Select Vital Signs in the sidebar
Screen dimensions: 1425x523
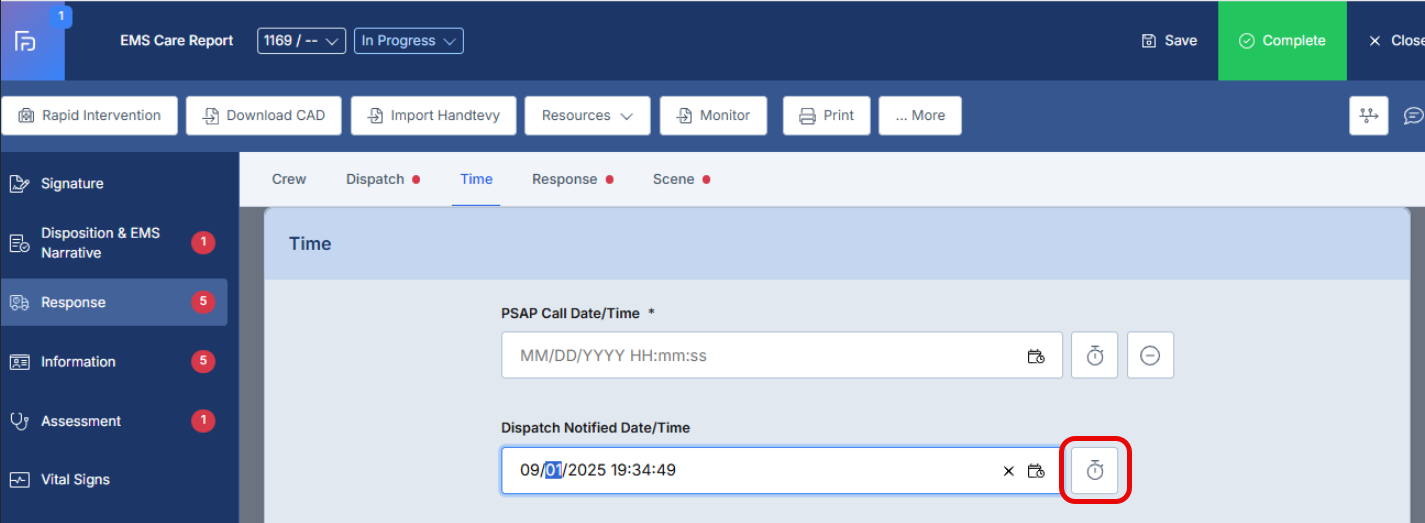point(75,480)
